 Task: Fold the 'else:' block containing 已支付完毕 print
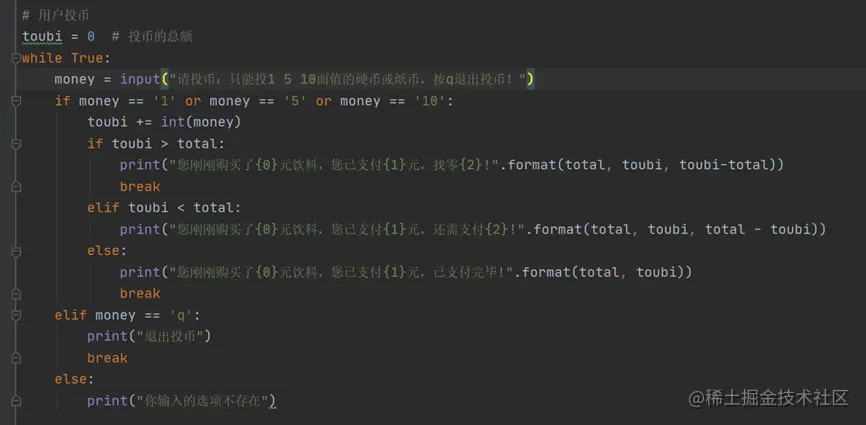[x=16, y=251]
